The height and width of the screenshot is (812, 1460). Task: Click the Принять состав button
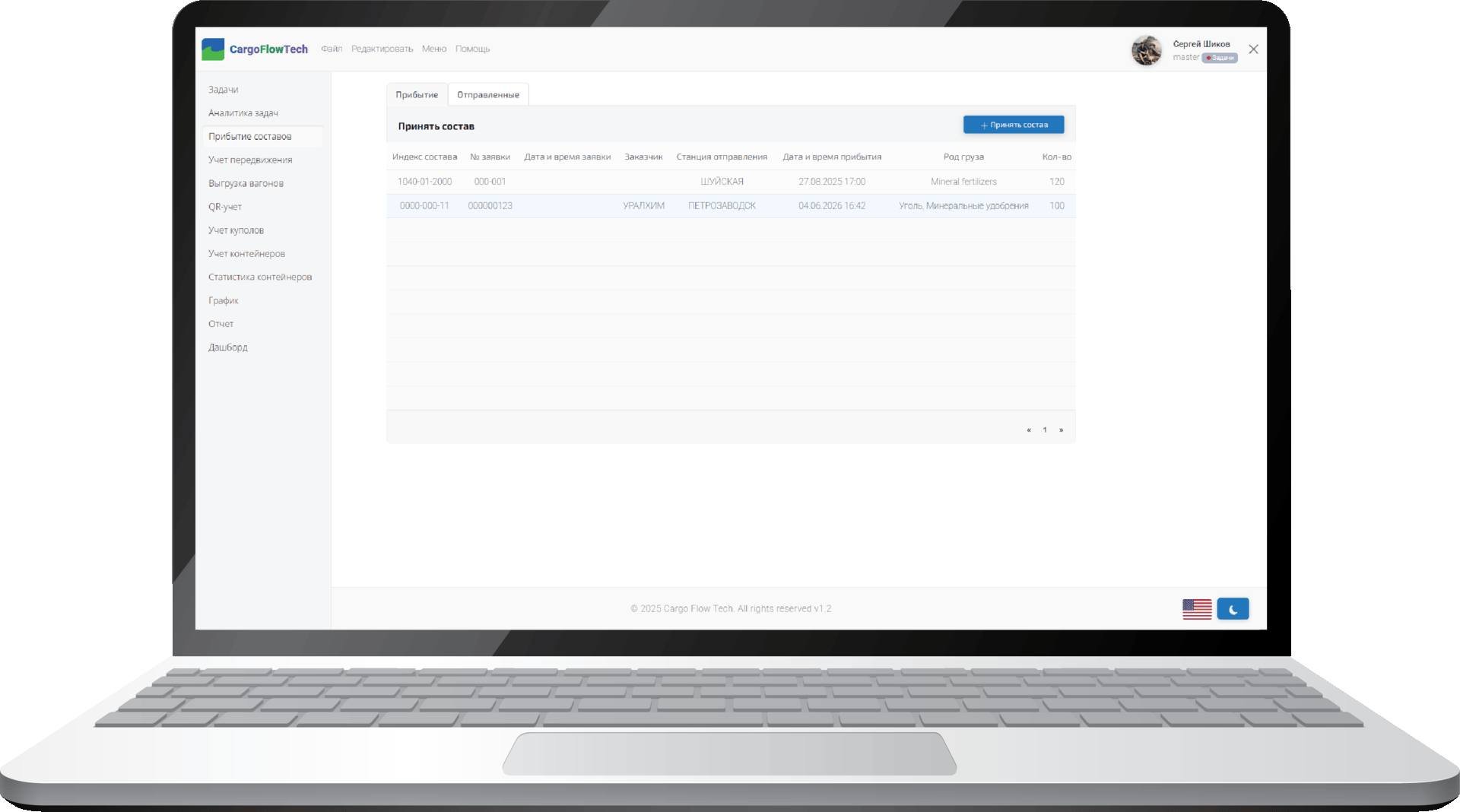tap(1014, 125)
